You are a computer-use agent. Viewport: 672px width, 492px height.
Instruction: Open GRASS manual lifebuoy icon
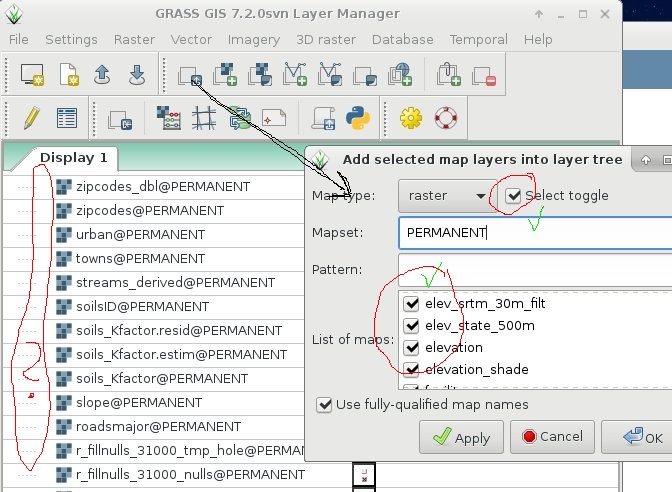pos(446,118)
